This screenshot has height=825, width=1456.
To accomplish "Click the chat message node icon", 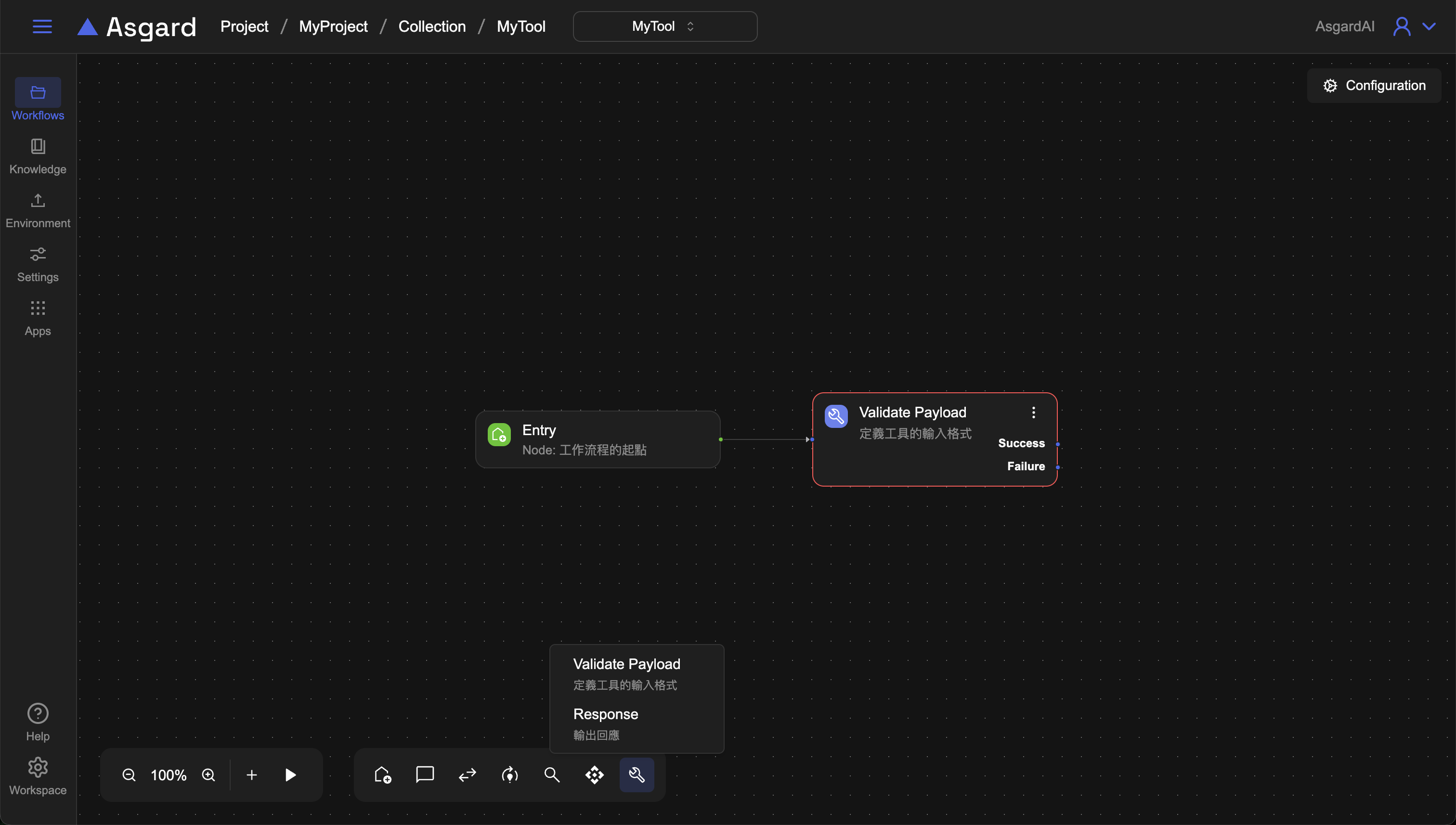I will point(425,774).
